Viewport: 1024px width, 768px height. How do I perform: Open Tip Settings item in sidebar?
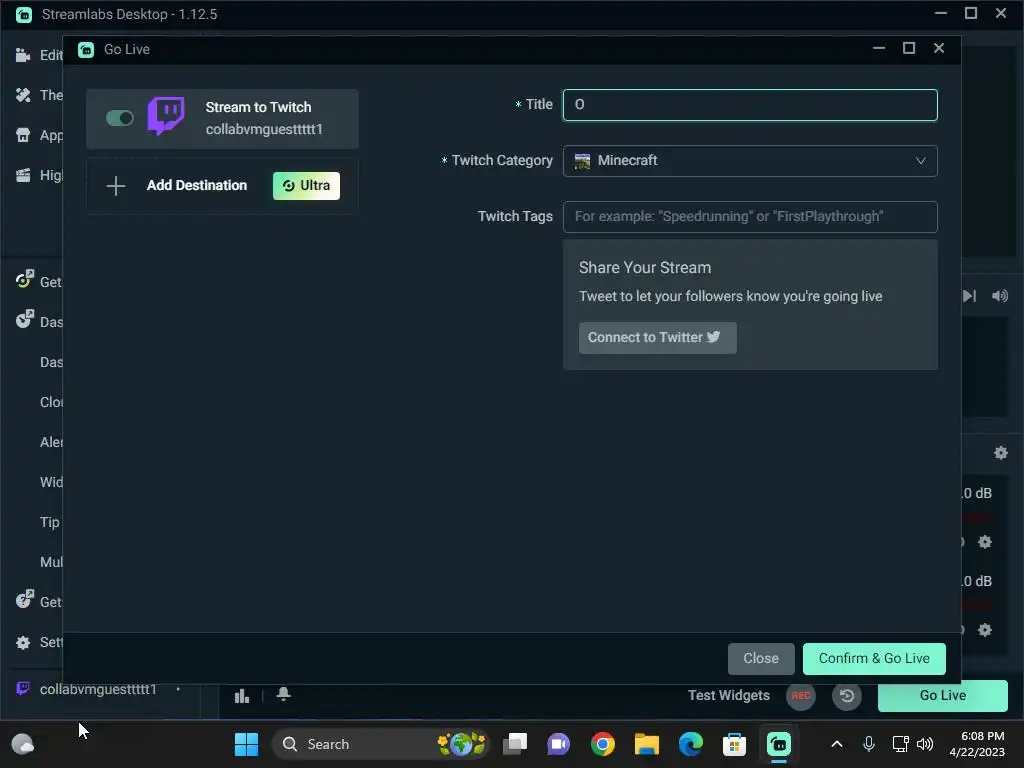coord(50,522)
